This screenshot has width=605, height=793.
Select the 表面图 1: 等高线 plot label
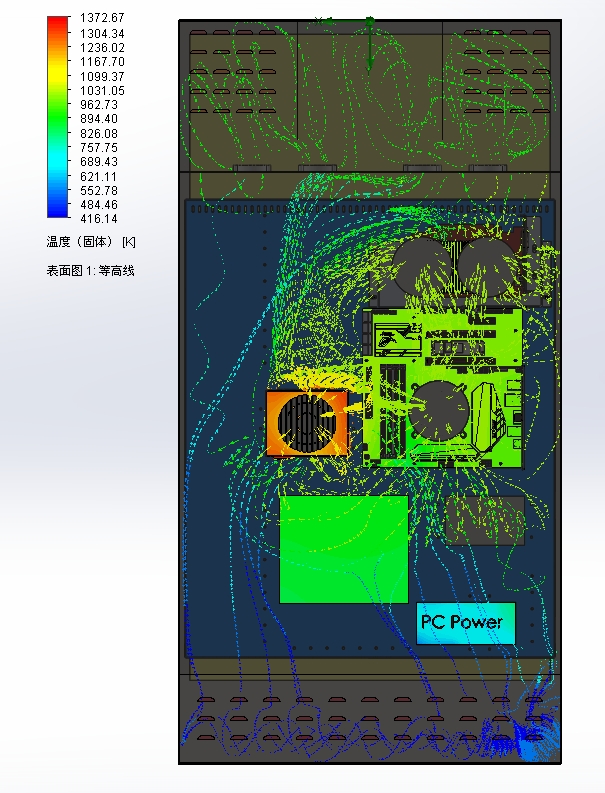[91, 271]
